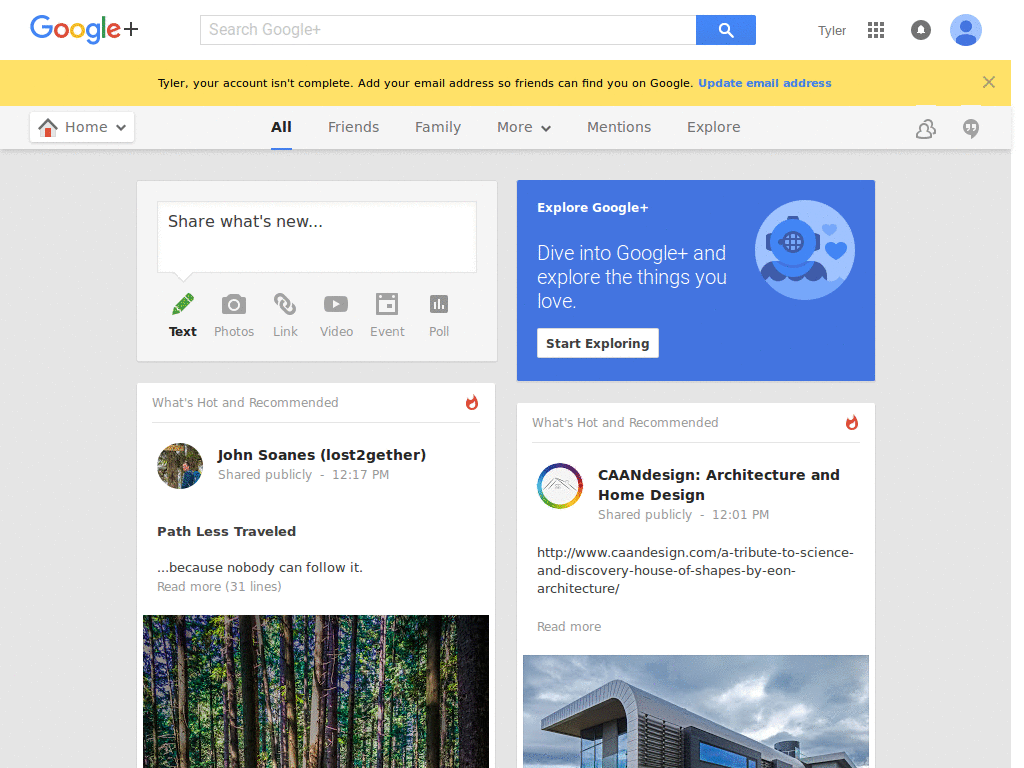Click flame icon on John Soanes card
This screenshot has height=768, width=1024.
point(472,402)
